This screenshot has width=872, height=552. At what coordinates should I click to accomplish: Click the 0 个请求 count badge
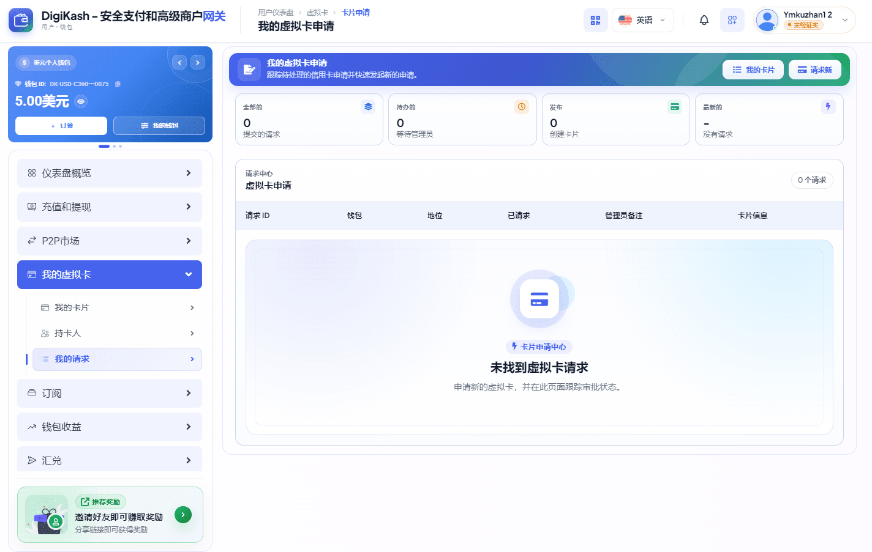[x=812, y=180]
